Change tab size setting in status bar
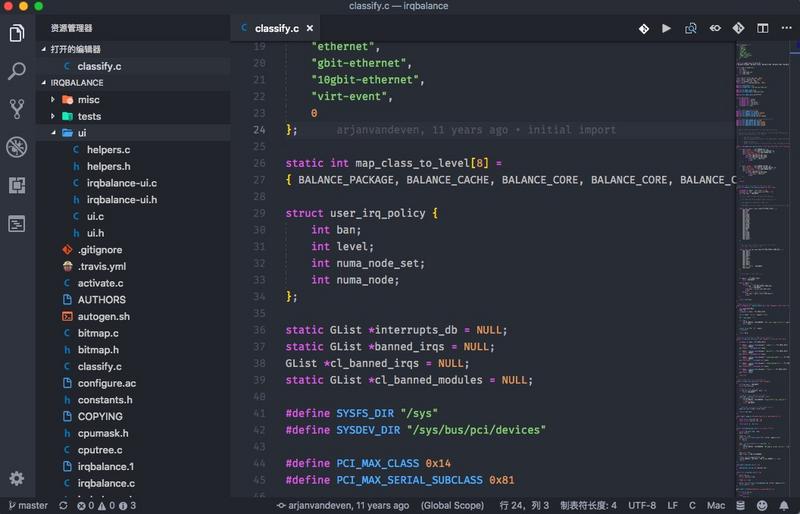Screen dimensions: 800x514 [x=588, y=505]
